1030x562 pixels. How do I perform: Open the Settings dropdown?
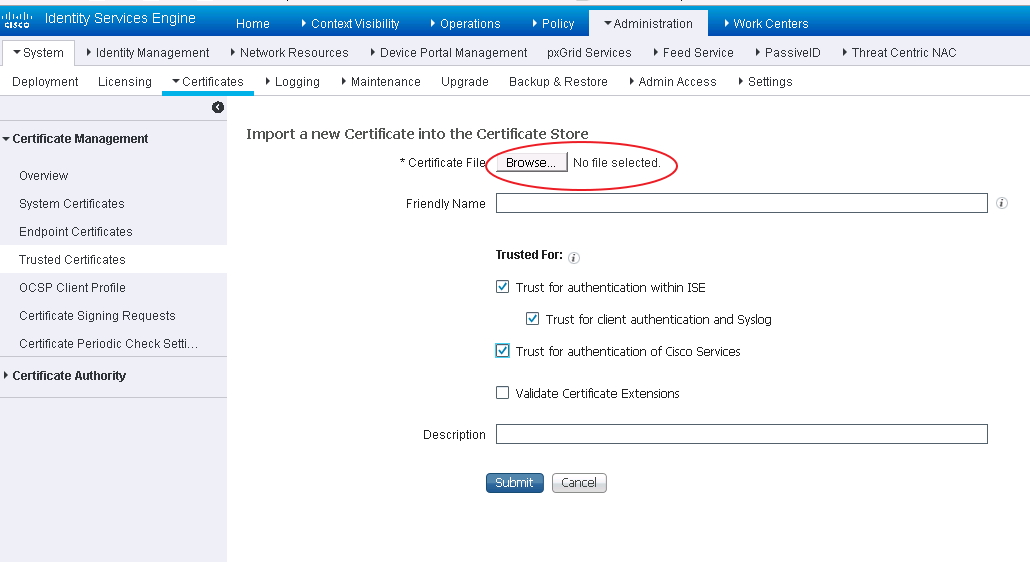tap(765, 81)
